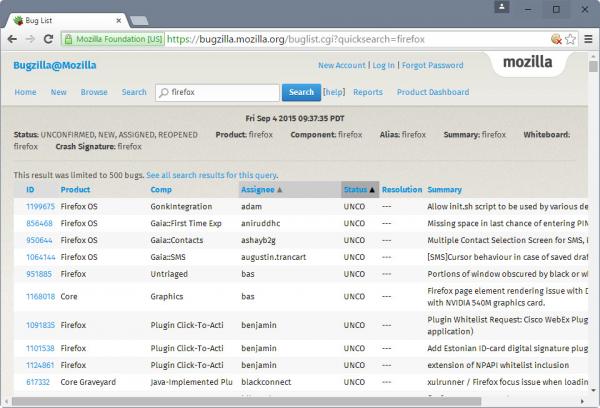The width and height of the screenshot is (600, 408).
Task: Click the browser forward arrow
Action: [30, 39]
